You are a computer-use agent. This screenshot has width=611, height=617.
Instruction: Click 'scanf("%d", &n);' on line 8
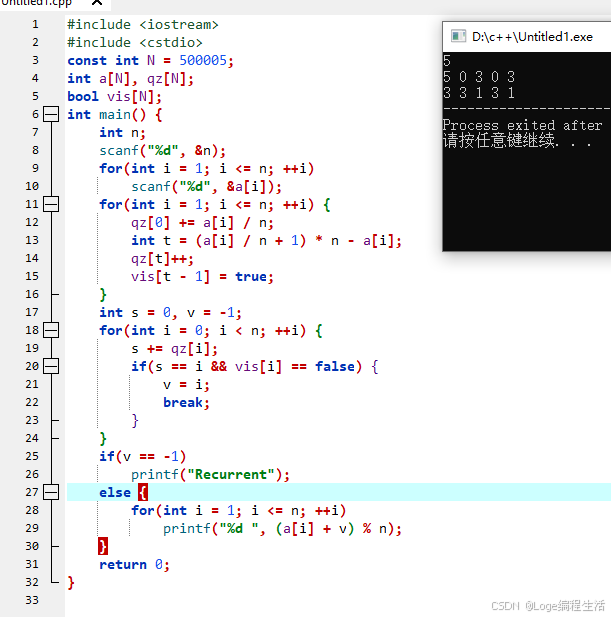pyautogui.click(x=162, y=151)
